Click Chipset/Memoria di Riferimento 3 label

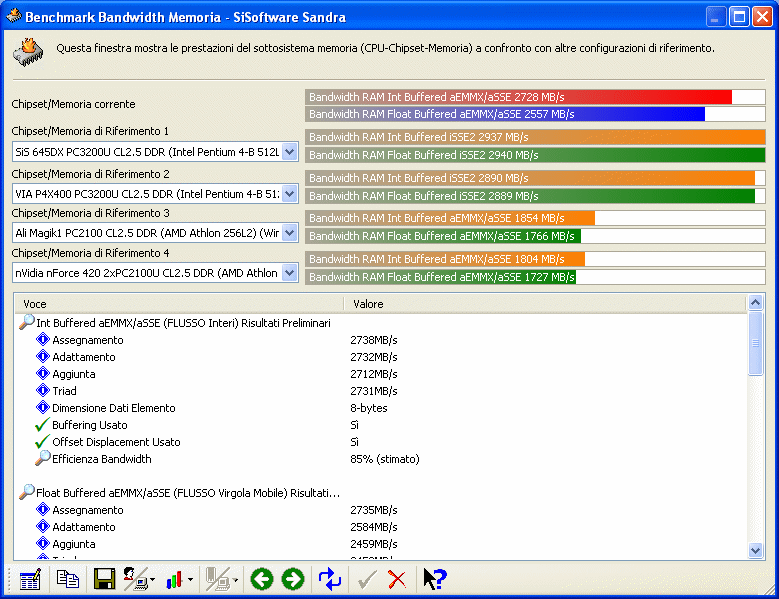click(x=90, y=213)
